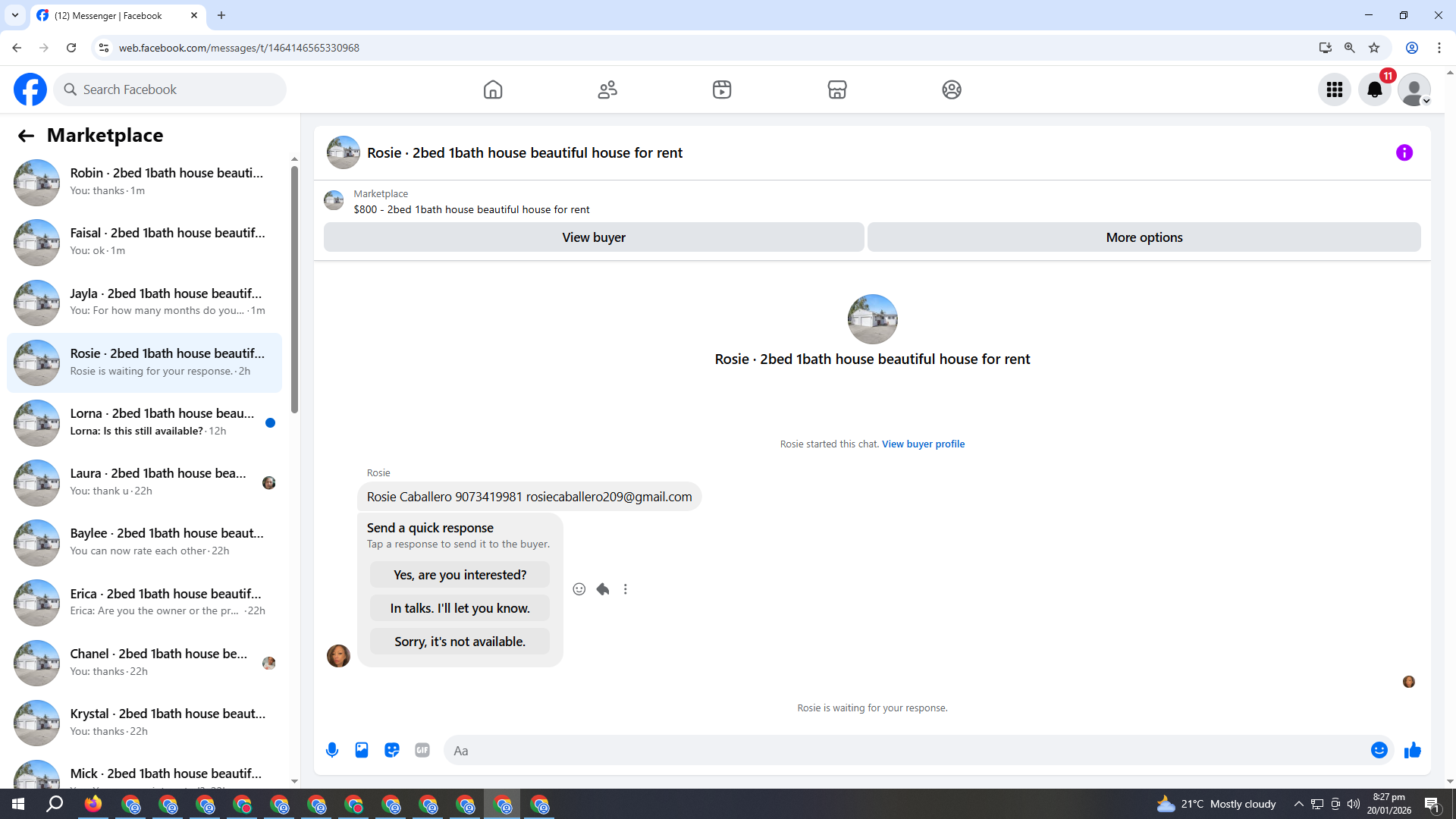Open the Friends icon in top navigation
Viewport: 1456px width, 819px height.
pos(607,89)
